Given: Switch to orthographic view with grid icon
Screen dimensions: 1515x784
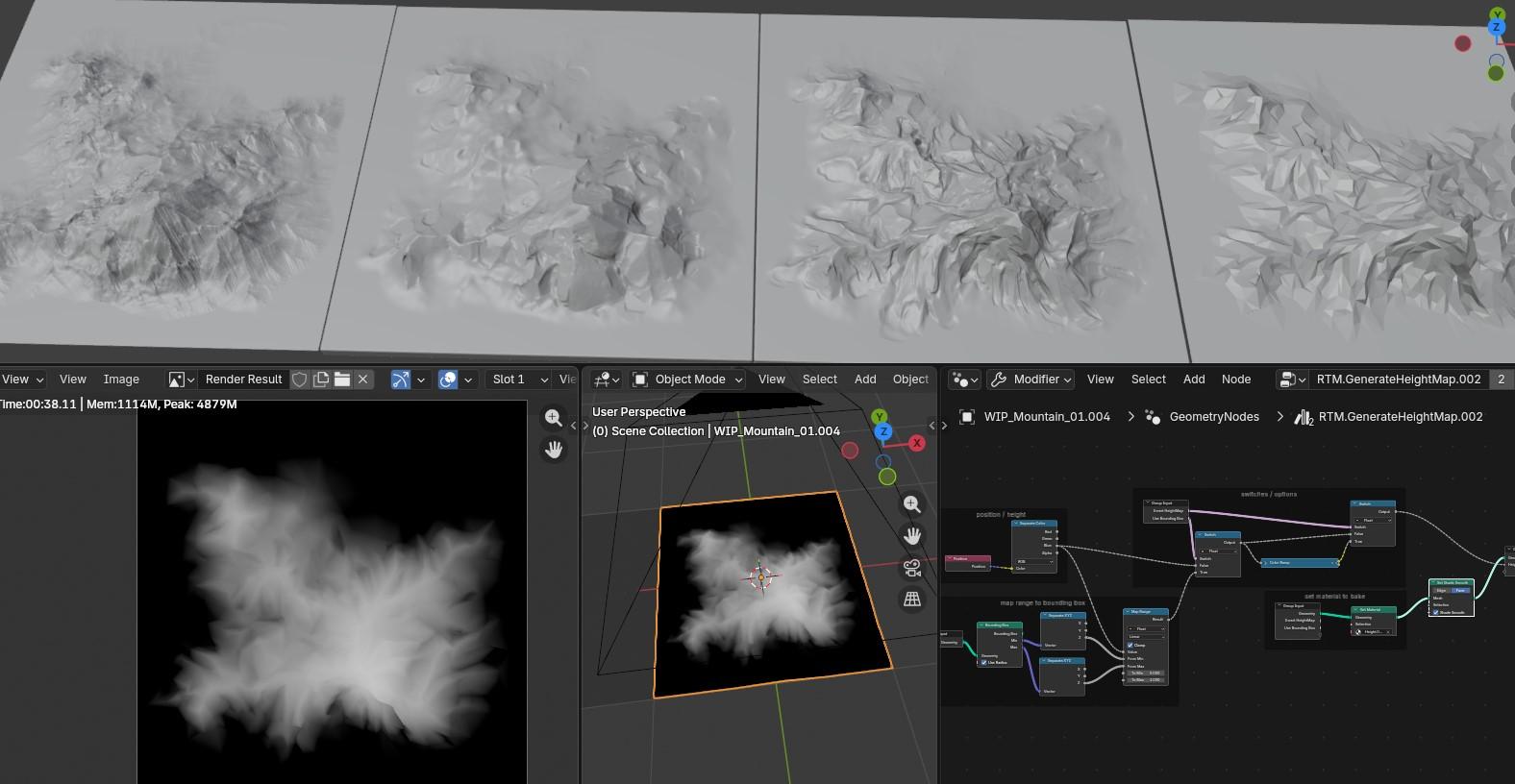Looking at the screenshot, I should pyautogui.click(x=912, y=600).
